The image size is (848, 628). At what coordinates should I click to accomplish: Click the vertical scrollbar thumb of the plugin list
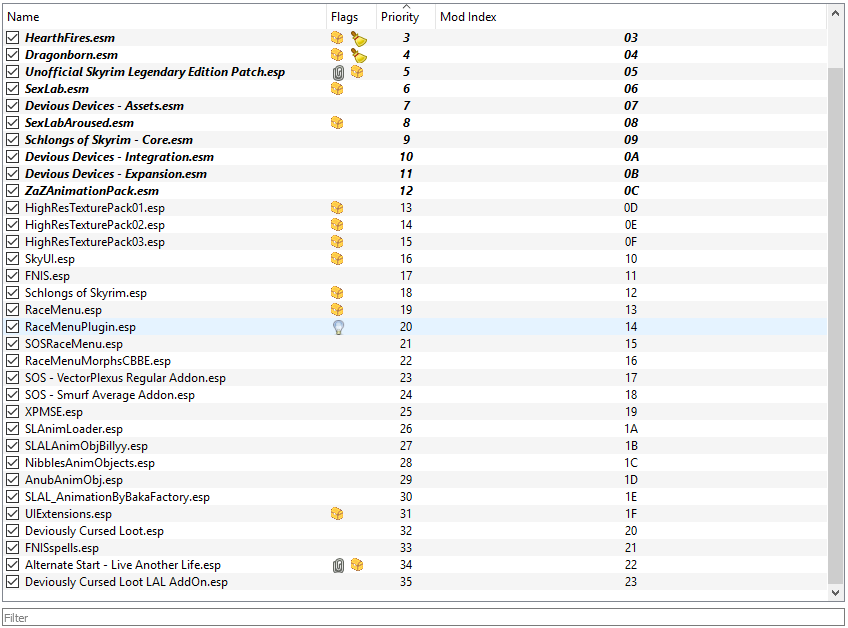(x=836, y=326)
